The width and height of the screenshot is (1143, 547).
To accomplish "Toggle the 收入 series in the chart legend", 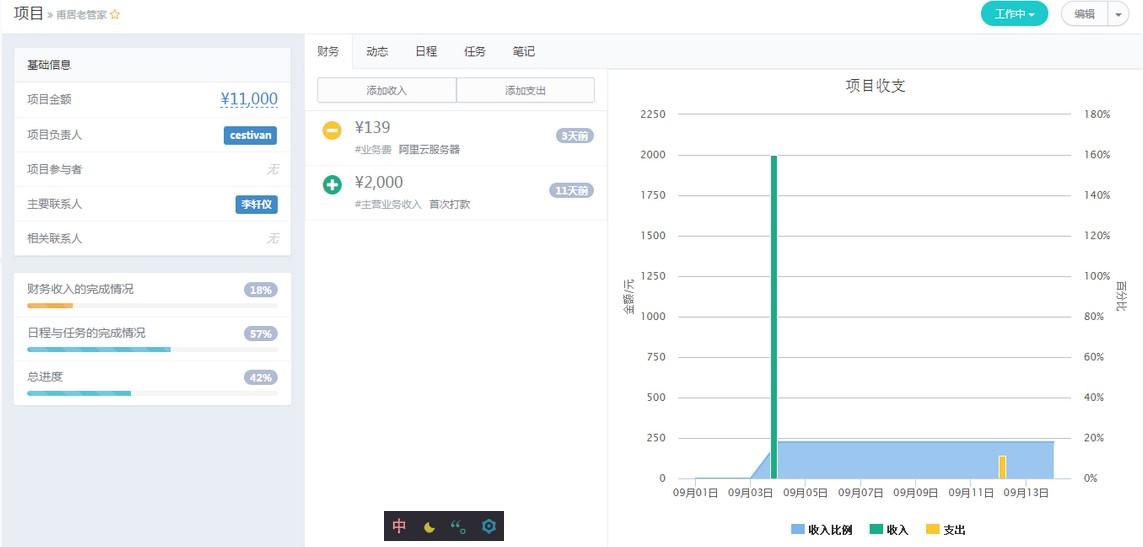I will [889, 529].
